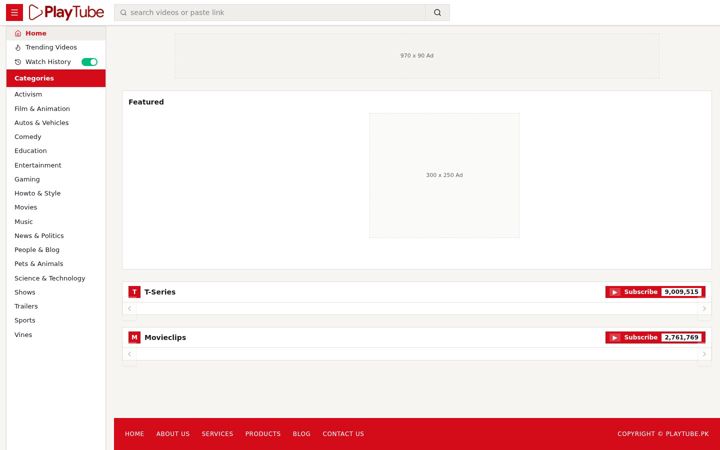Click the search magnifier button
The height and width of the screenshot is (450, 720).
[x=438, y=12]
